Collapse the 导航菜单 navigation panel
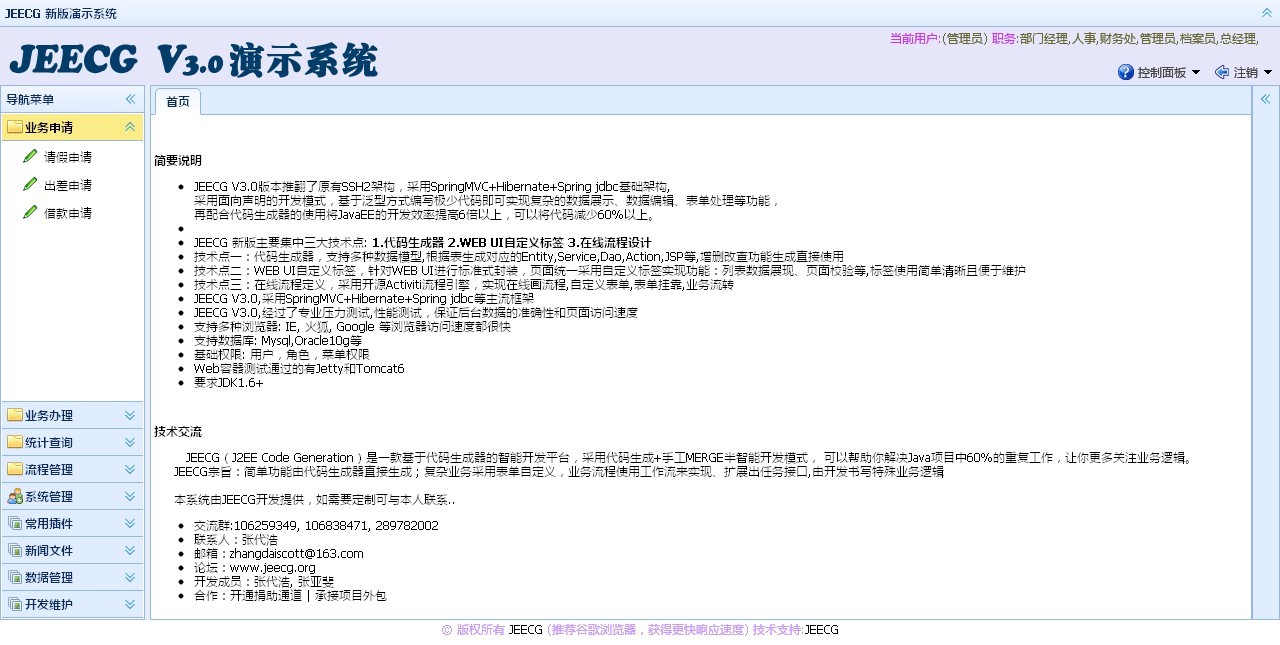This screenshot has width=1280, height=645. click(130, 99)
